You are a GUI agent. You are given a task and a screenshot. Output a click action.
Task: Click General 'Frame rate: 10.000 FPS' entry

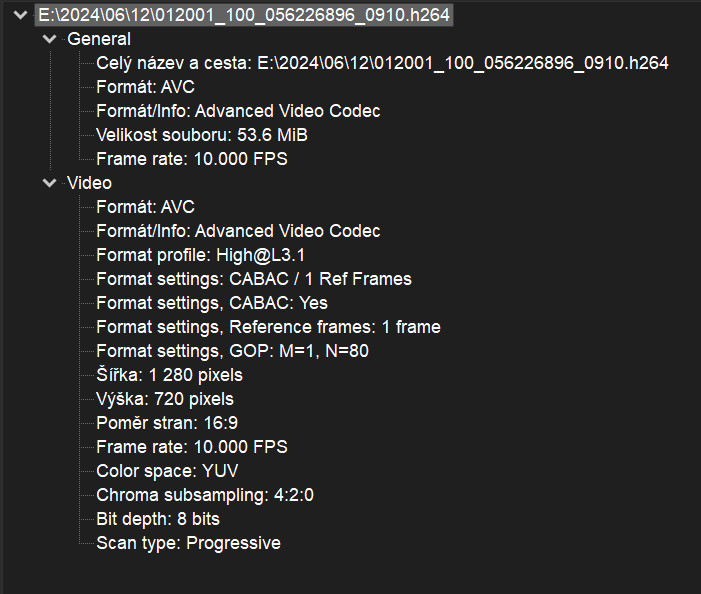(x=192, y=160)
